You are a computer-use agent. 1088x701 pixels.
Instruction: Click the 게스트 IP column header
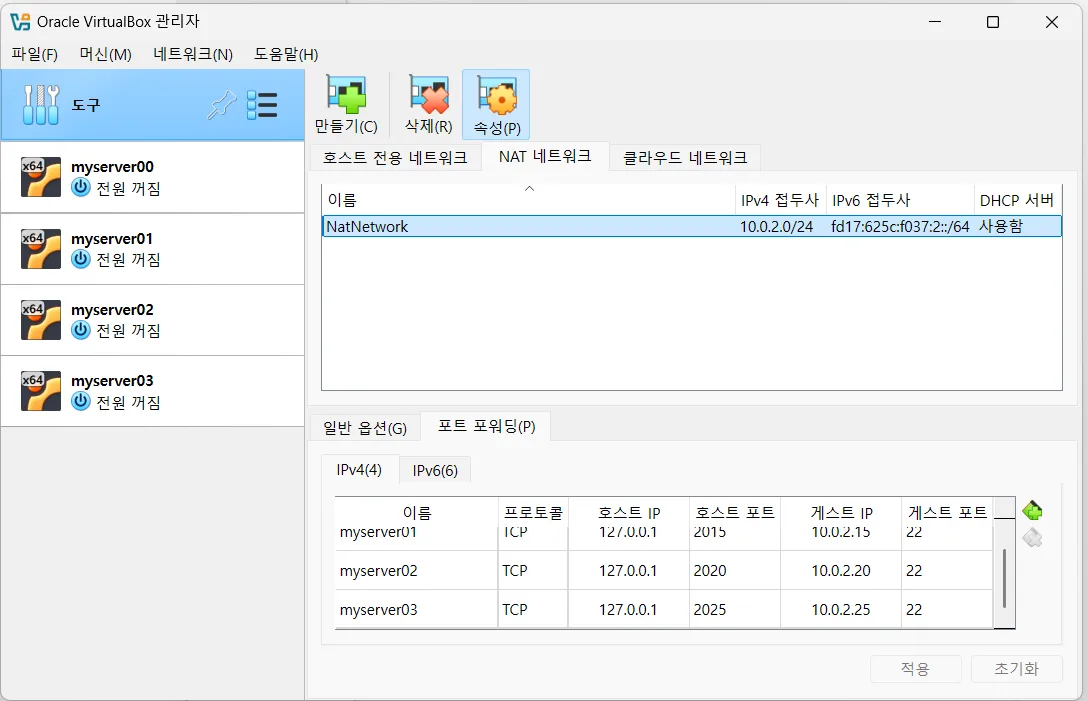pos(841,512)
